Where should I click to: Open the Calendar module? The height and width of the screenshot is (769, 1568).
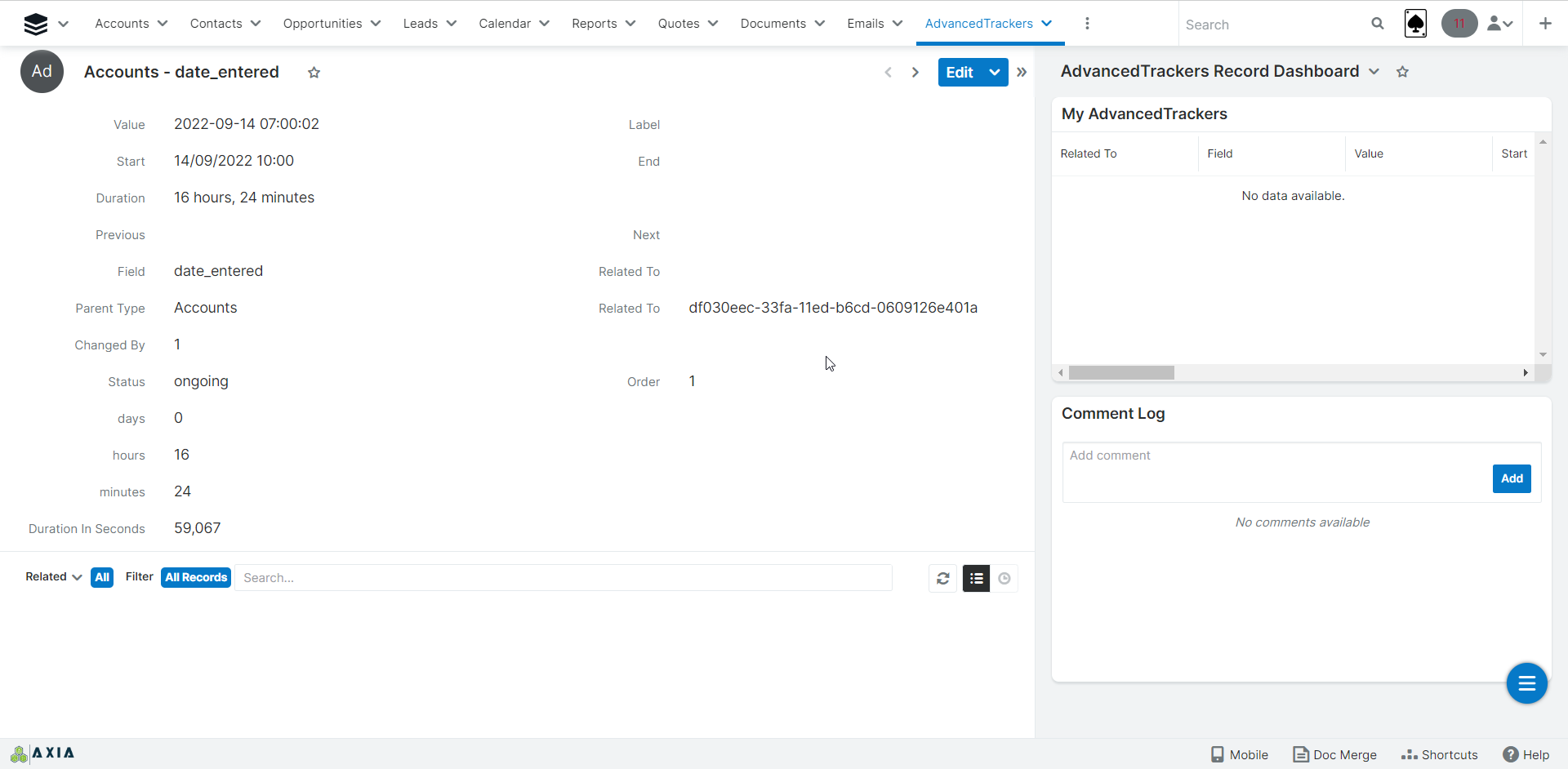click(505, 24)
